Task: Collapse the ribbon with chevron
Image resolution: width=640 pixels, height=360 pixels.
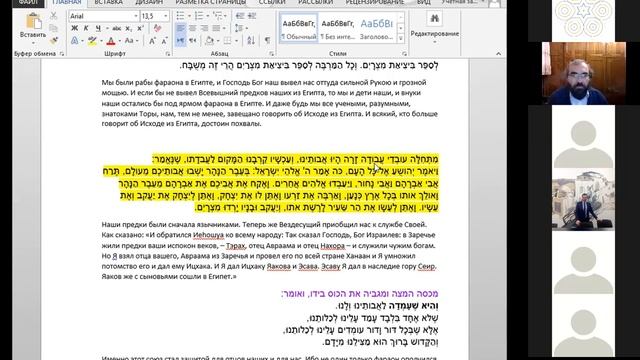Action: [498, 53]
